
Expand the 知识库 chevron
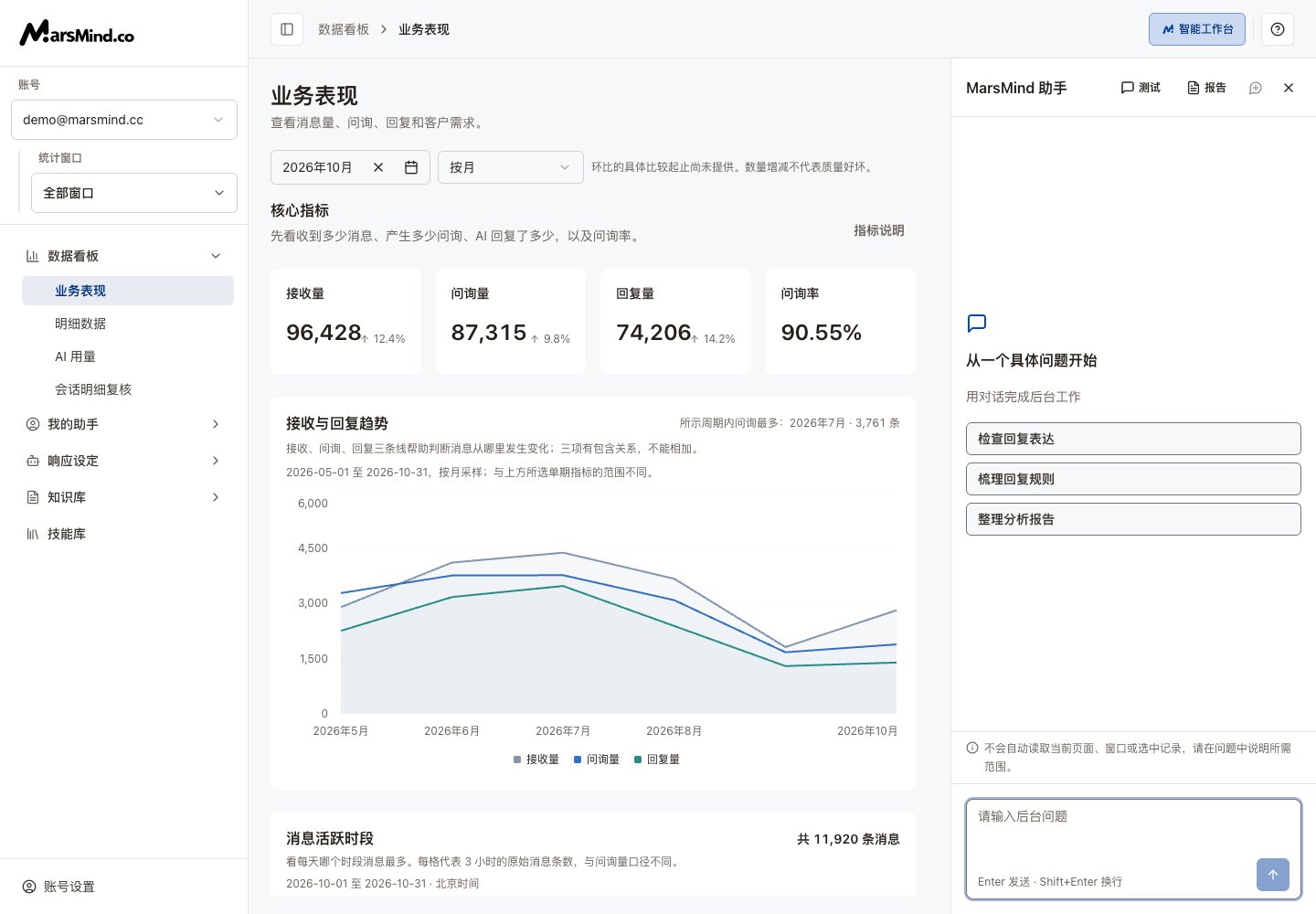pyautogui.click(x=216, y=497)
